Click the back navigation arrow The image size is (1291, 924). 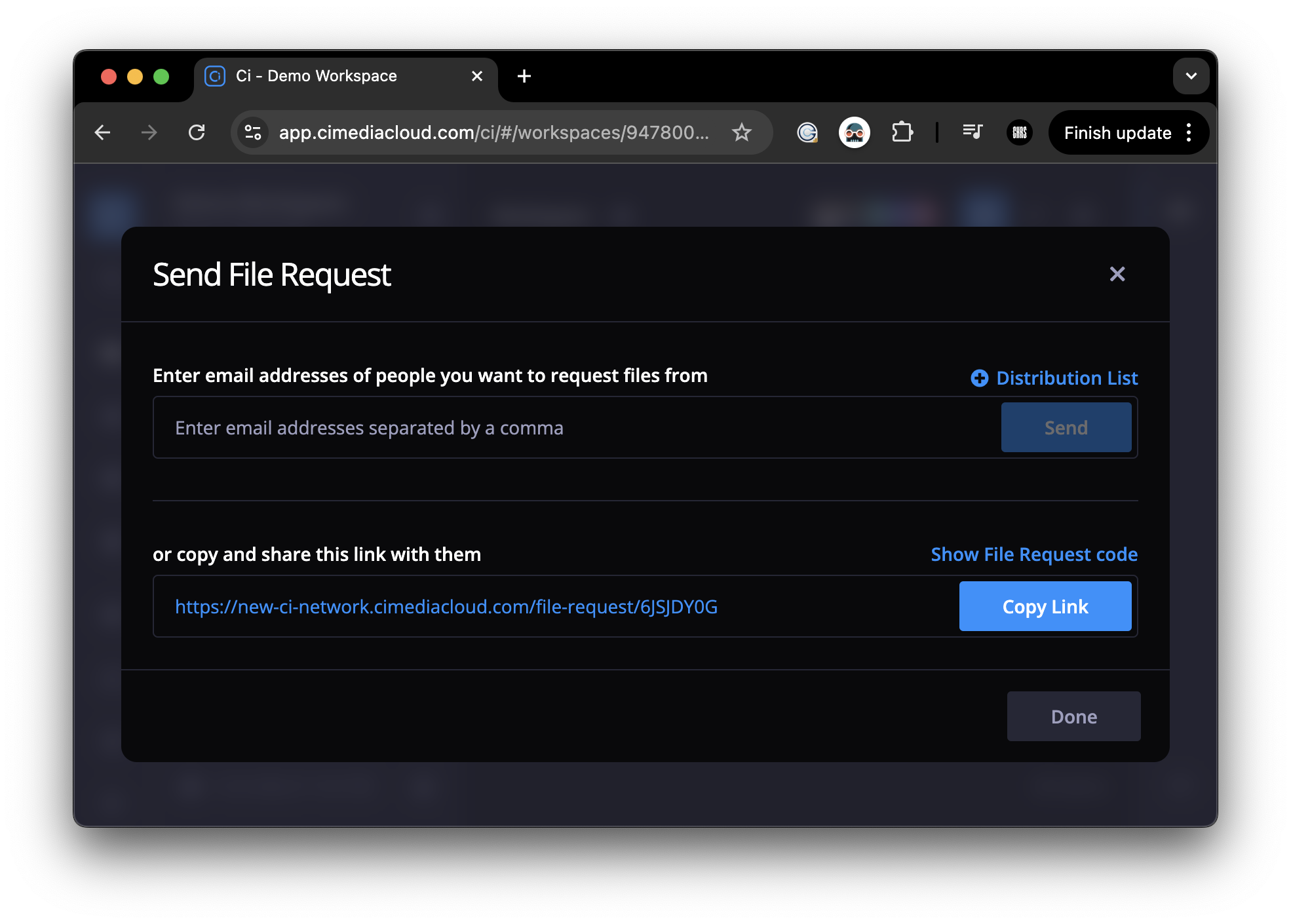103,132
